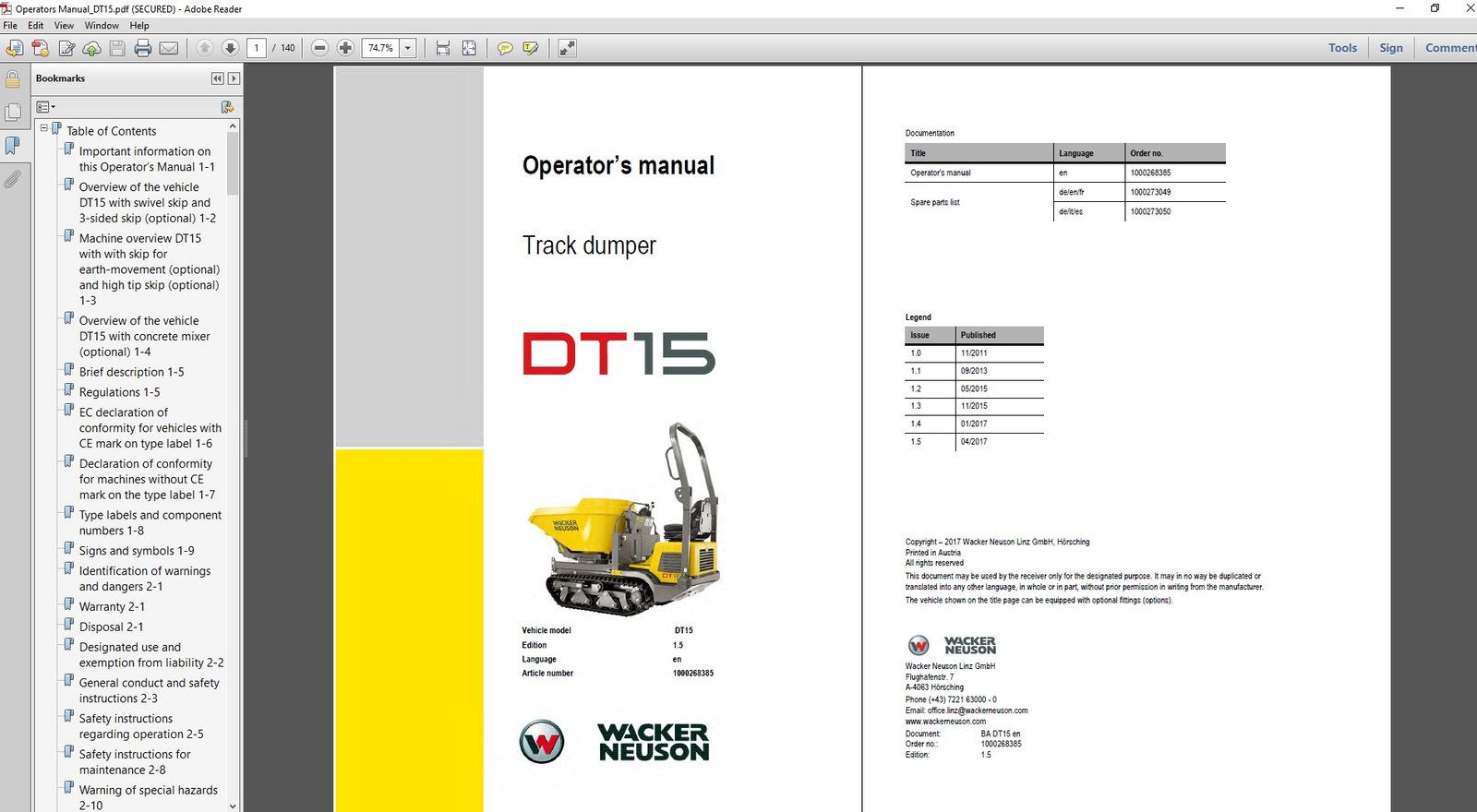Add a sticky note comment
Viewport: 1477px width, 812px height.
point(505,48)
